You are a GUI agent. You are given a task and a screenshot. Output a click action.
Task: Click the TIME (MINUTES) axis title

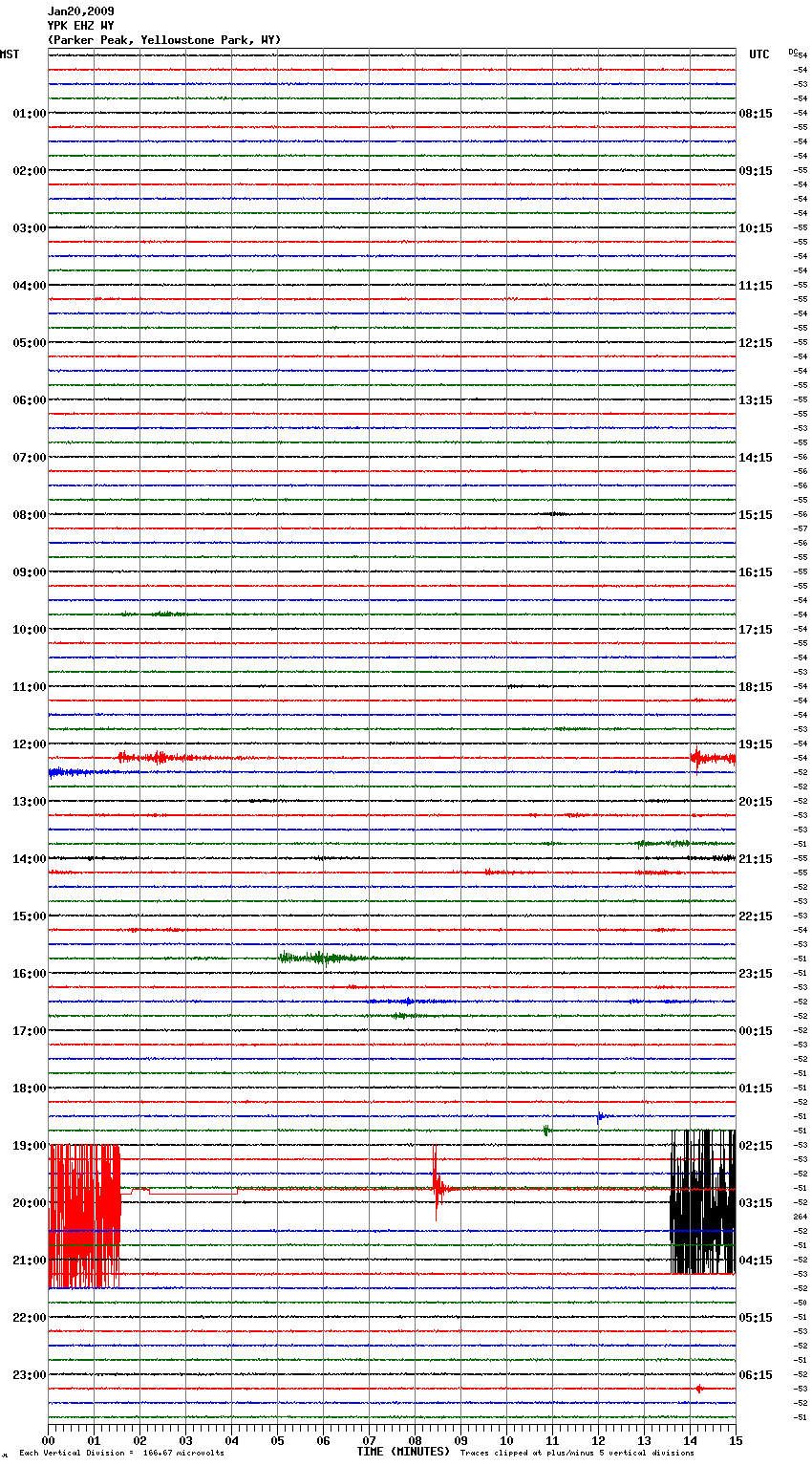pyautogui.click(x=403, y=1452)
